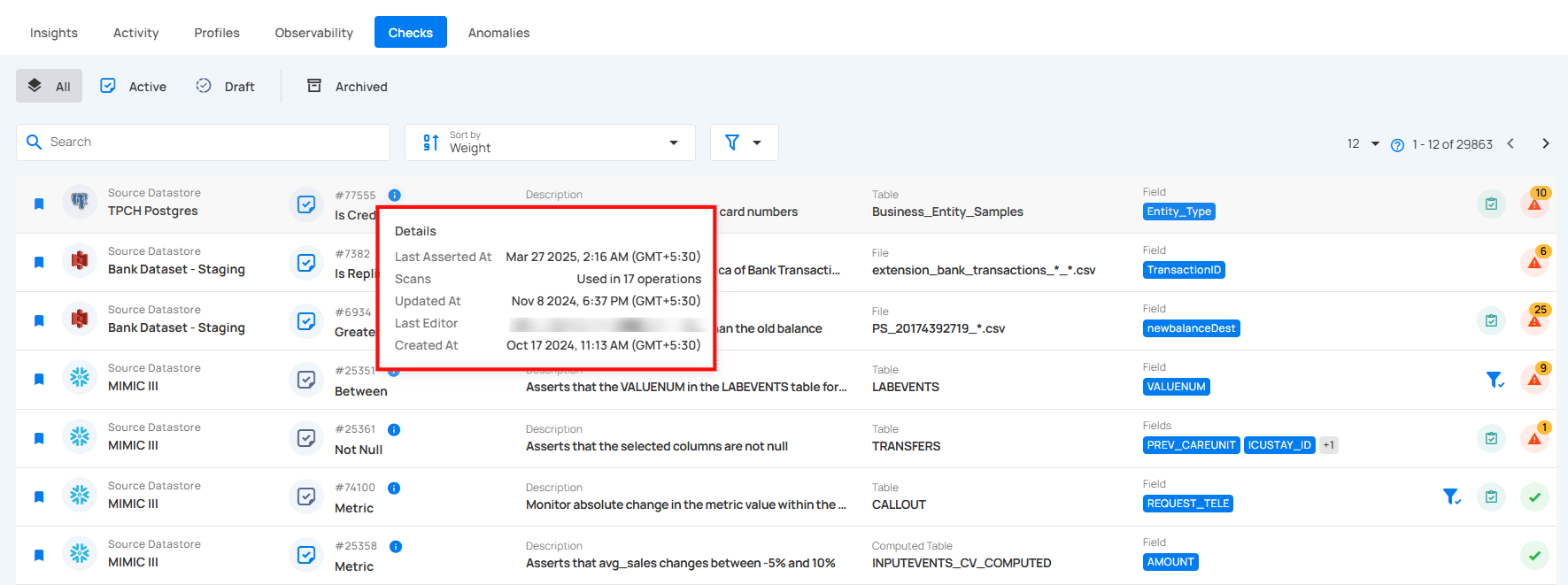
Task: Click the AMOUNT field tag
Action: click(x=1170, y=562)
